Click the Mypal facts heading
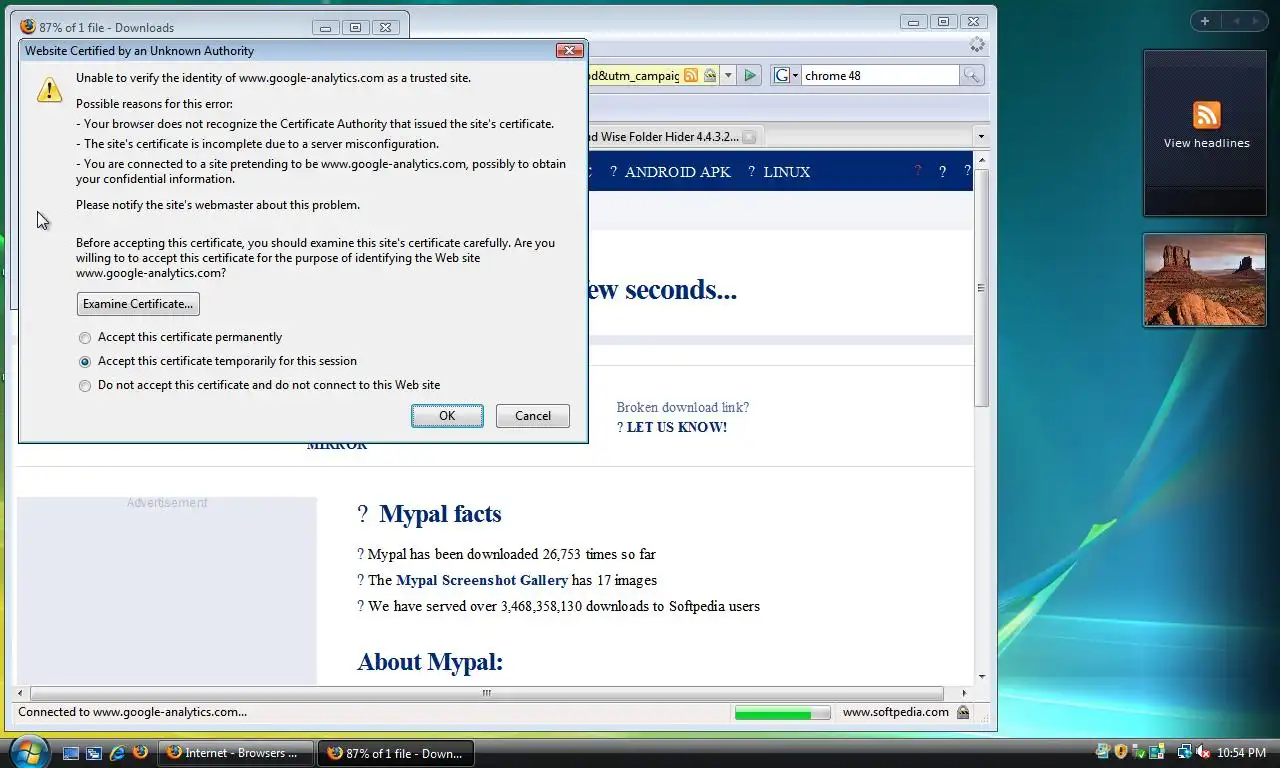Screen dimensions: 1280x768 440,514
